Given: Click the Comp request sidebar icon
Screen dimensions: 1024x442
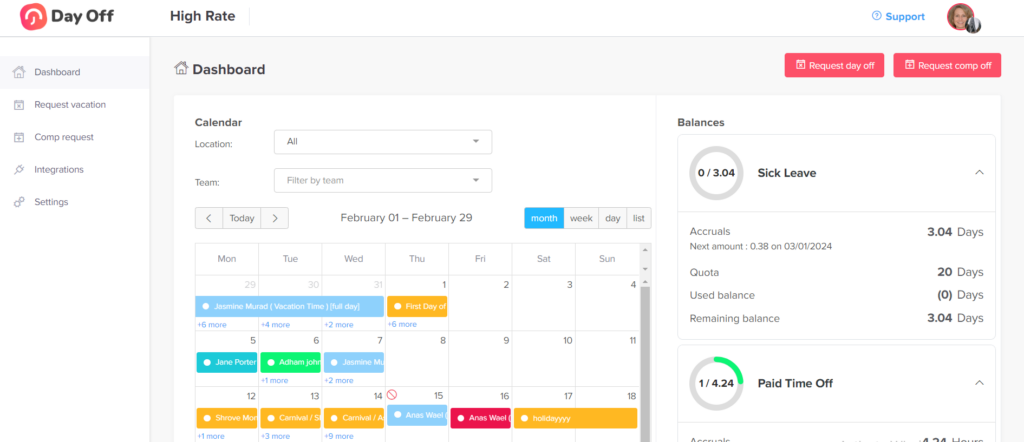Looking at the screenshot, I should (19, 137).
